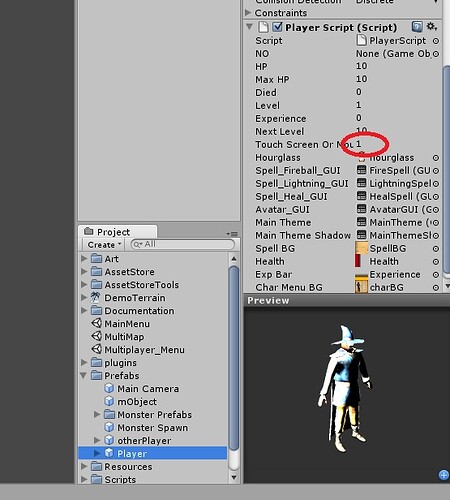This screenshot has height=500, width=450.
Task: Click the Touch Screen Or Mouse value field
Action: [398, 144]
